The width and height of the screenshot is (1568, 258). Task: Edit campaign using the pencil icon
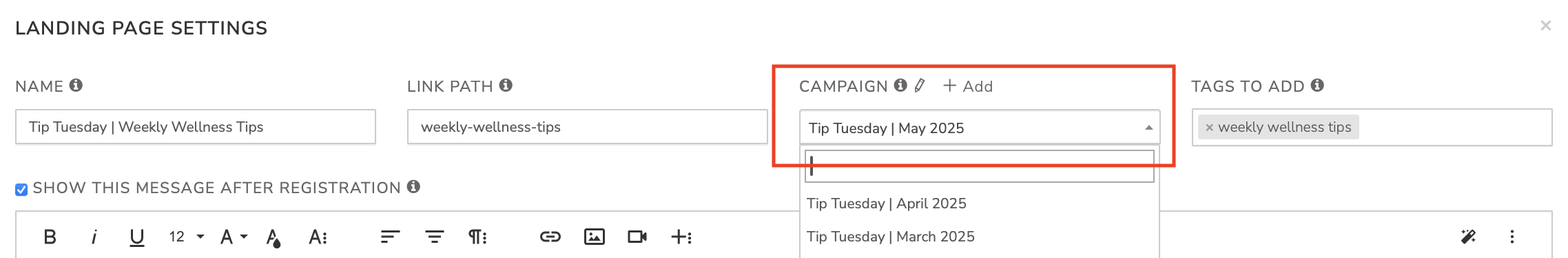click(x=920, y=86)
